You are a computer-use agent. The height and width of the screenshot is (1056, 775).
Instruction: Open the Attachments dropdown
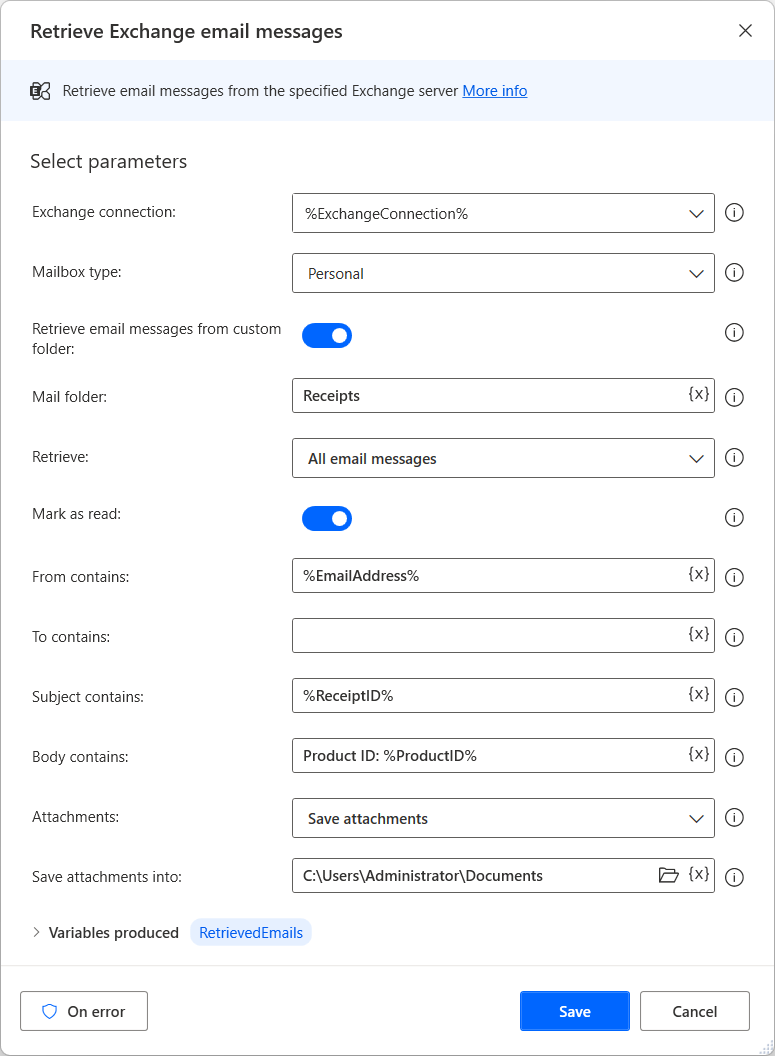(x=697, y=817)
